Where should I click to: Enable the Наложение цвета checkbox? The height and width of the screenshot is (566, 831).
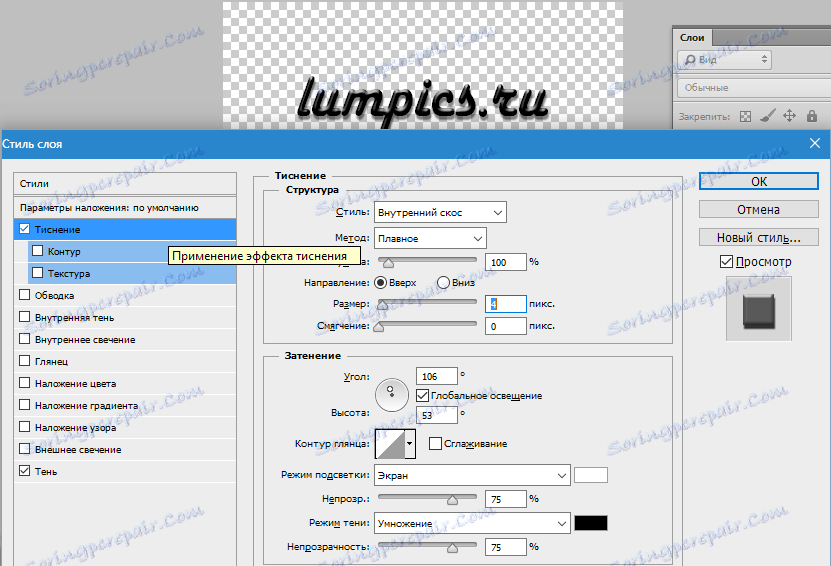[x=24, y=383]
